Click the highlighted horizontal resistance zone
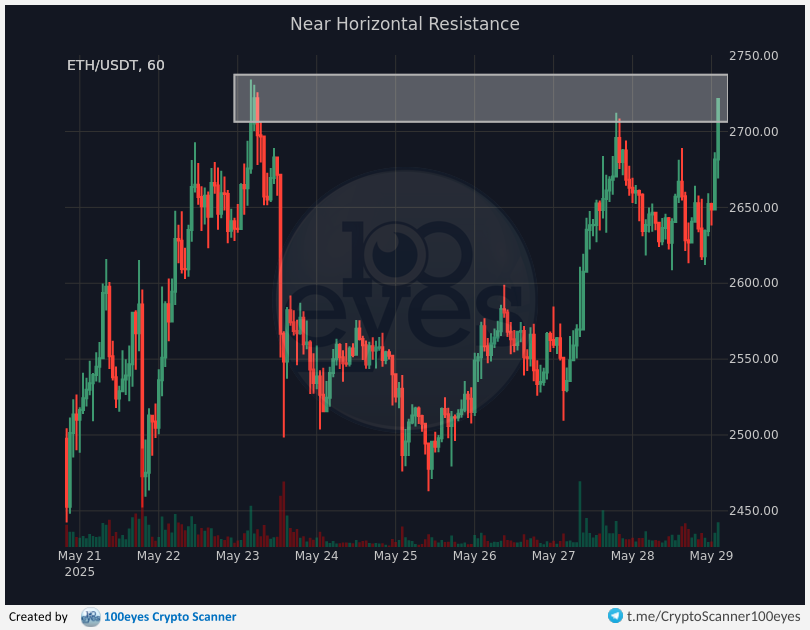This screenshot has height=630, width=810. (480, 97)
